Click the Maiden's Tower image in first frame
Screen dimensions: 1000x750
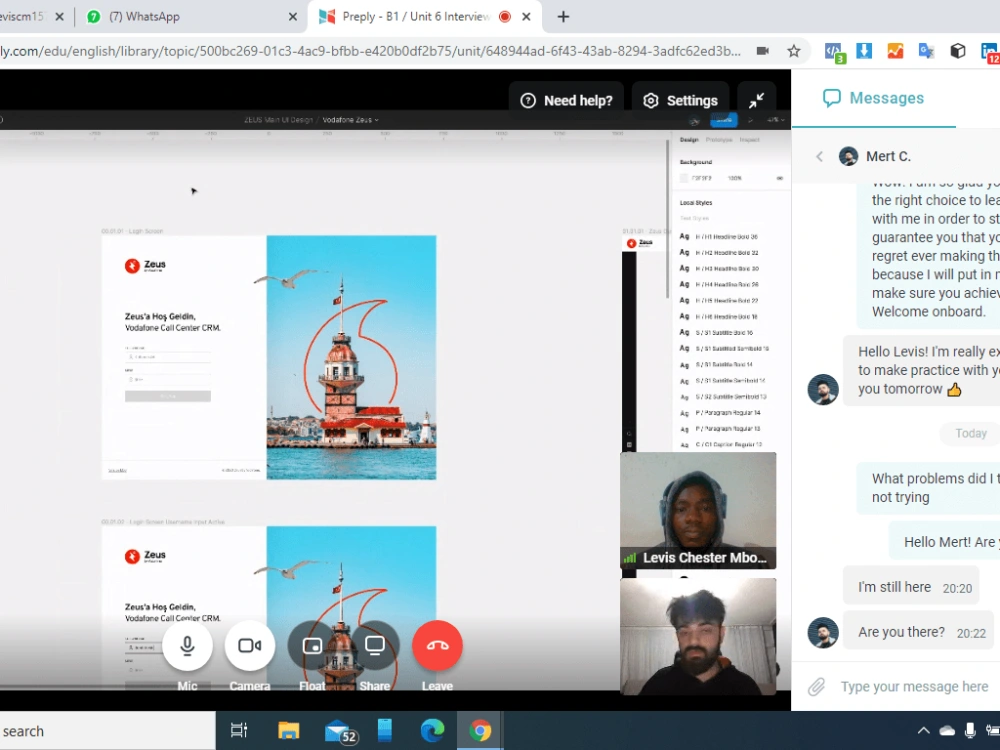(x=351, y=358)
